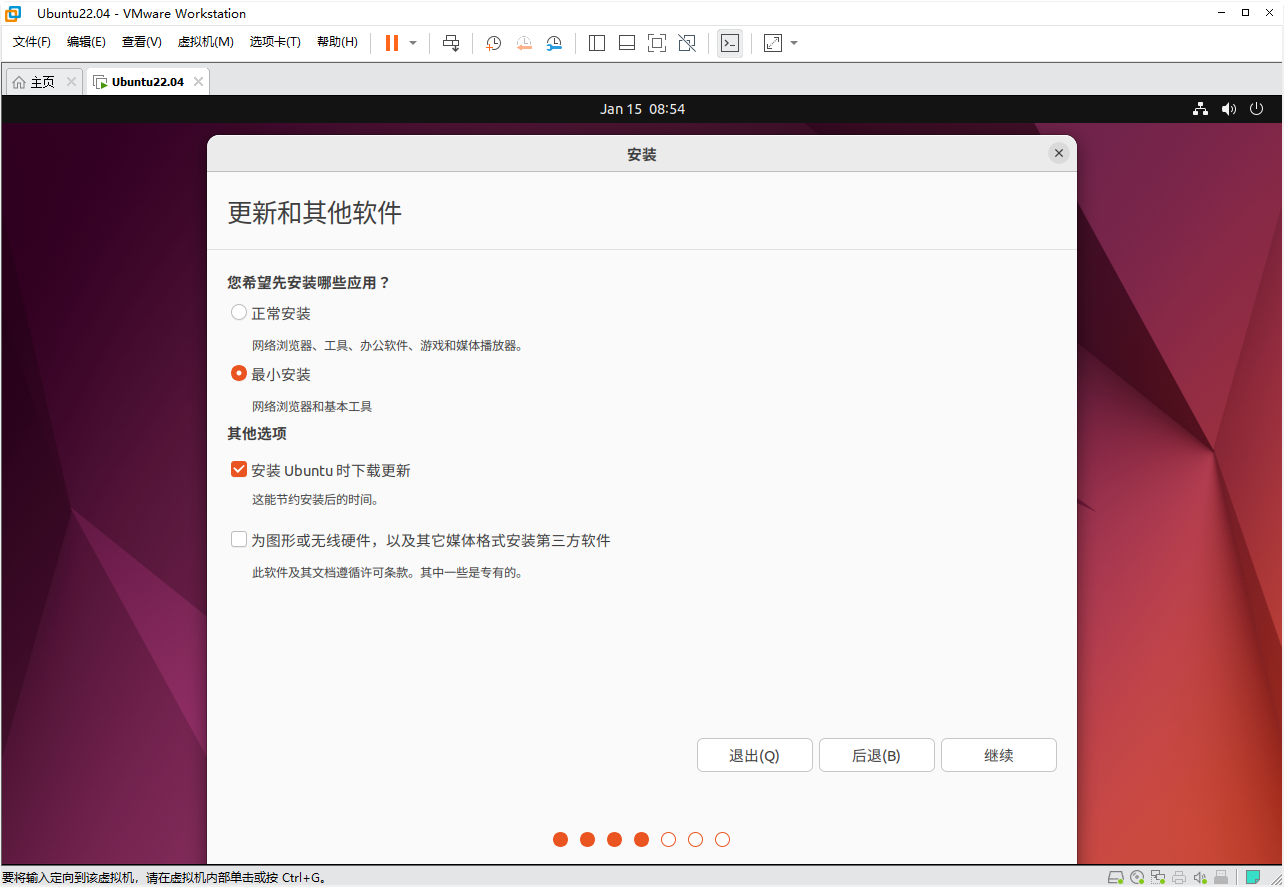The image size is (1286, 888).
Task: Click the Unity mode toolbar icon
Action: [687, 43]
